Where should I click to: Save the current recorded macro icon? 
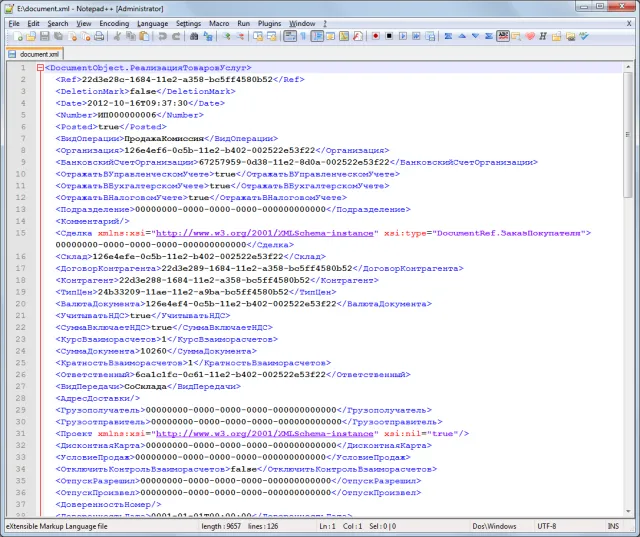click(x=430, y=36)
